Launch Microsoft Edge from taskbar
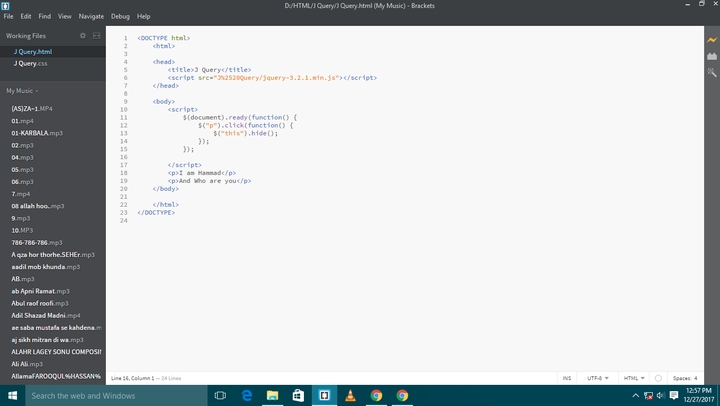The image size is (720, 406). coord(247,395)
